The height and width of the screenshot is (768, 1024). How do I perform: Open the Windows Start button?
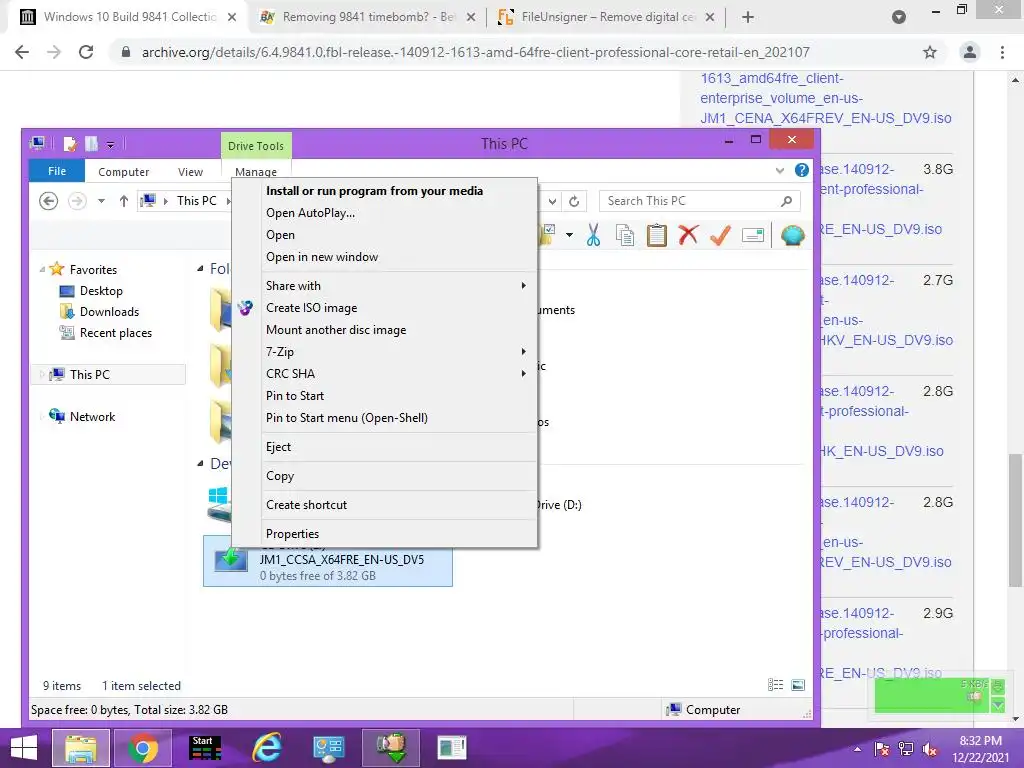(24, 748)
